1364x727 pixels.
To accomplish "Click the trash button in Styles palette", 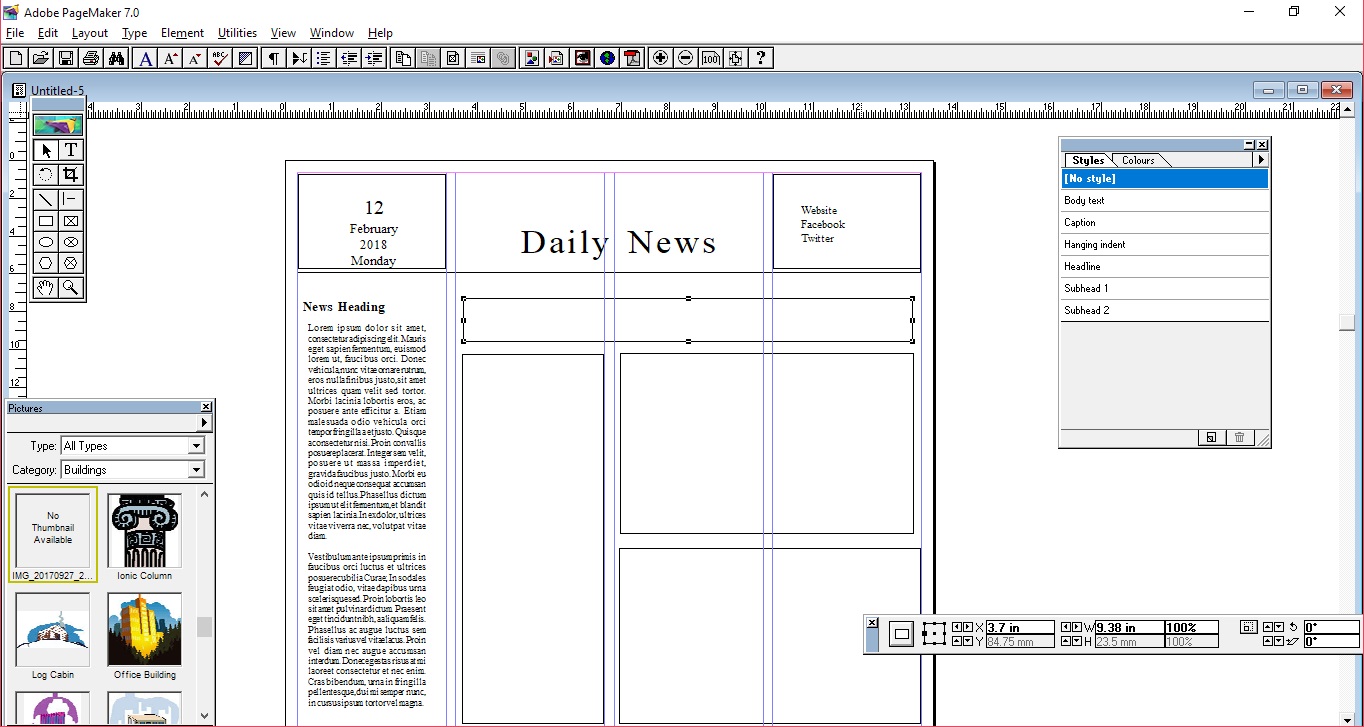I will [x=1239, y=437].
